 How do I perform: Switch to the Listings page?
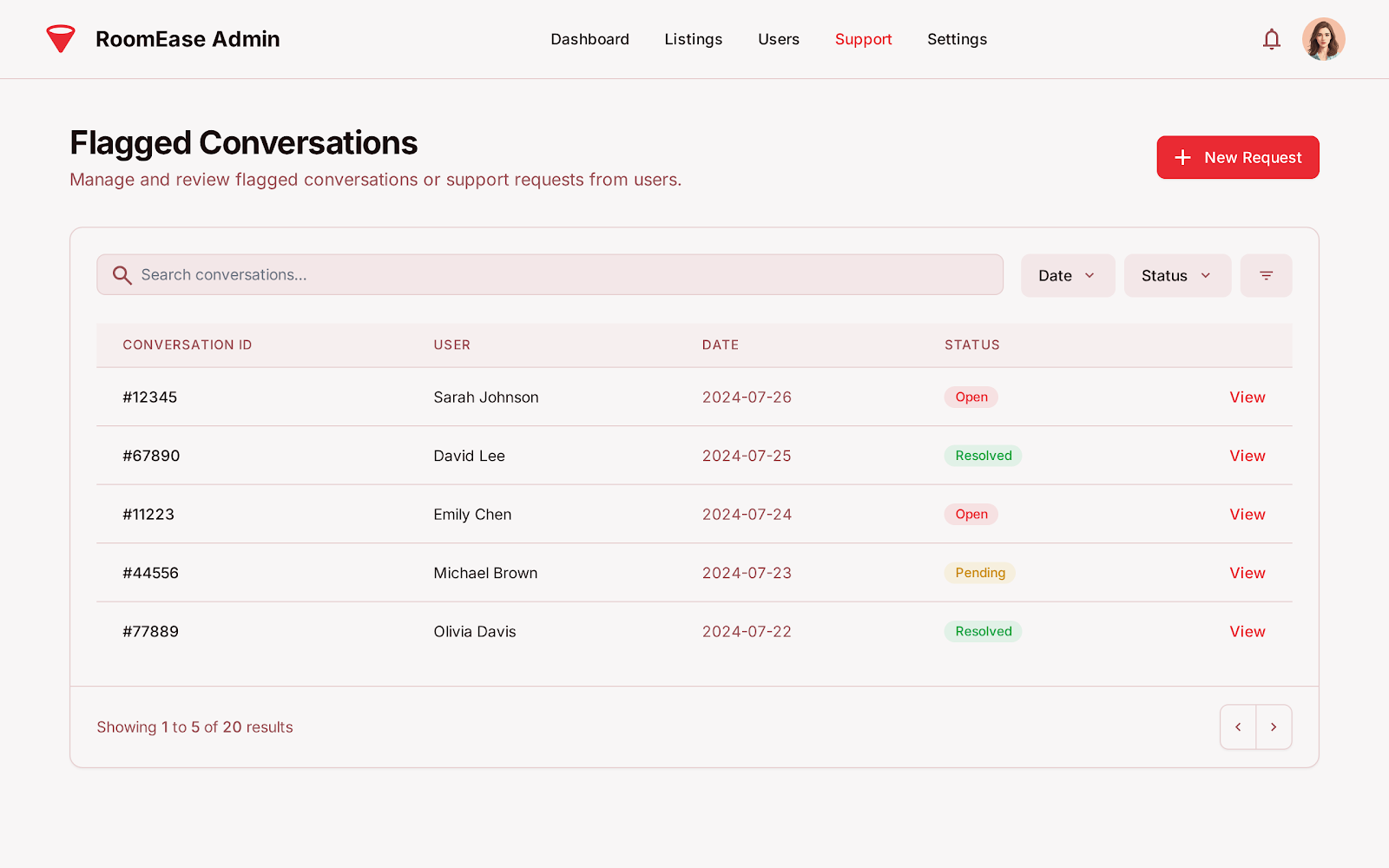(x=693, y=39)
